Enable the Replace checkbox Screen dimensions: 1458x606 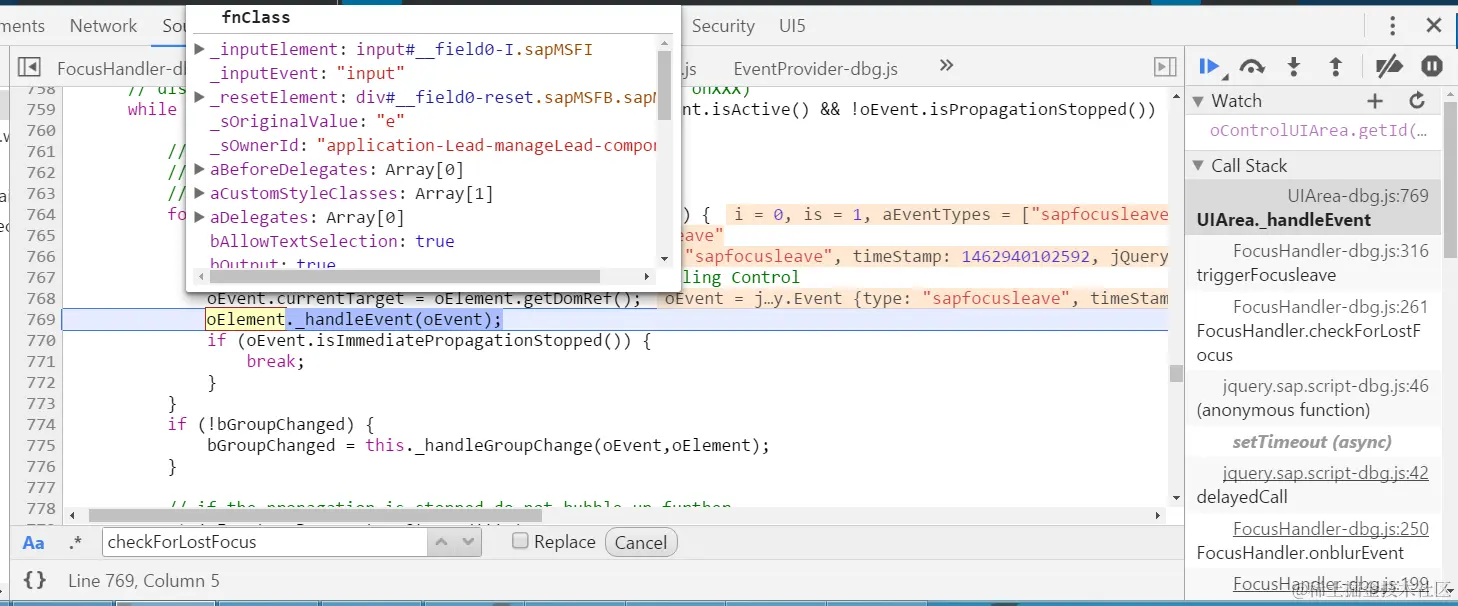click(520, 541)
